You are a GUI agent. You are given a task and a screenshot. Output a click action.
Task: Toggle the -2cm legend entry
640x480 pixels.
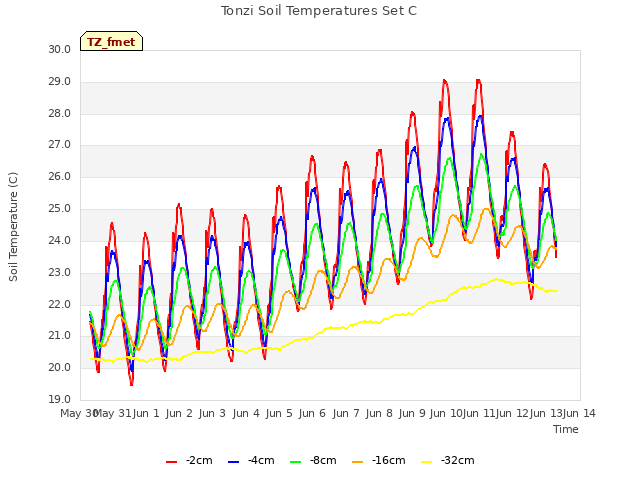click(x=189, y=461)
